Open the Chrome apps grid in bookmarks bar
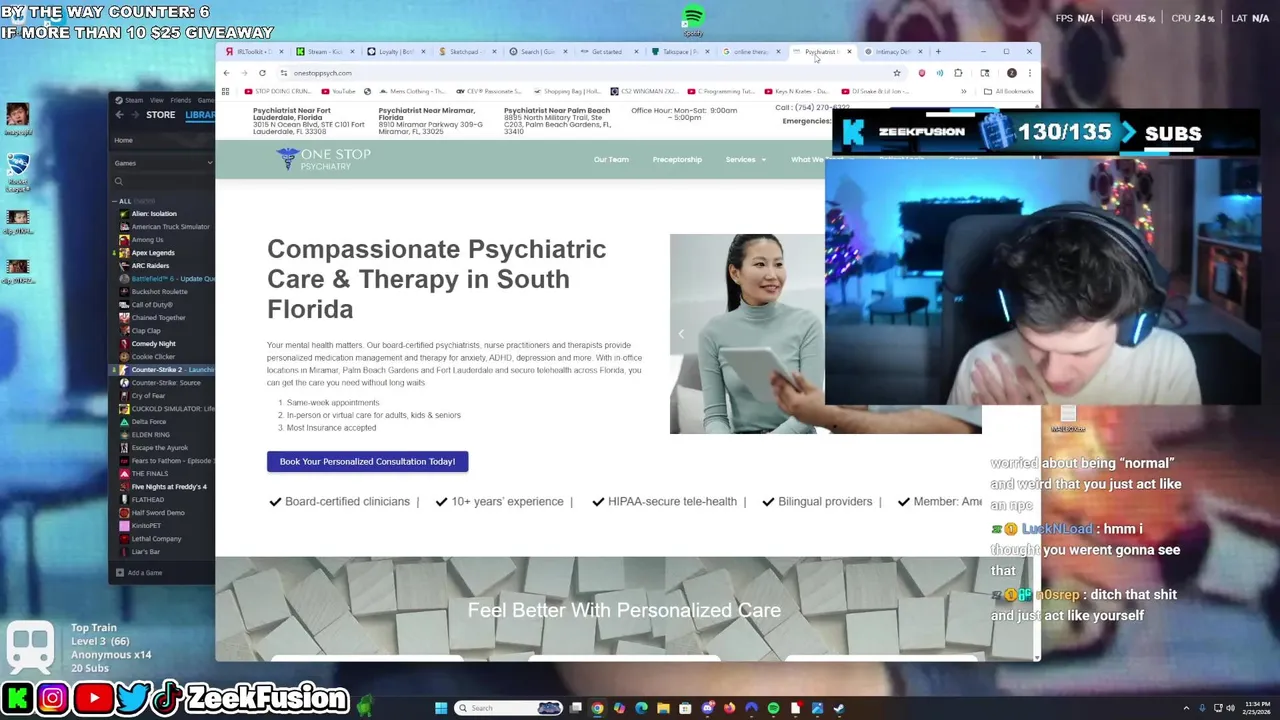 click(225, 91)
